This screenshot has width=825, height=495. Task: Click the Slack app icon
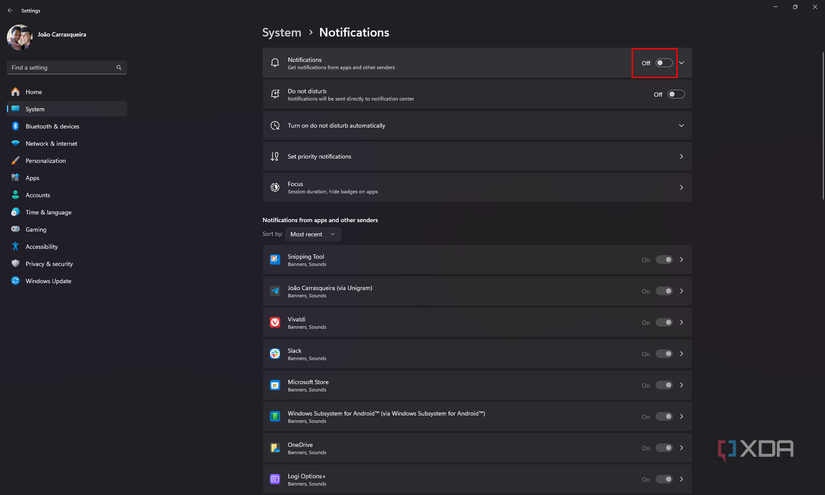275,353
